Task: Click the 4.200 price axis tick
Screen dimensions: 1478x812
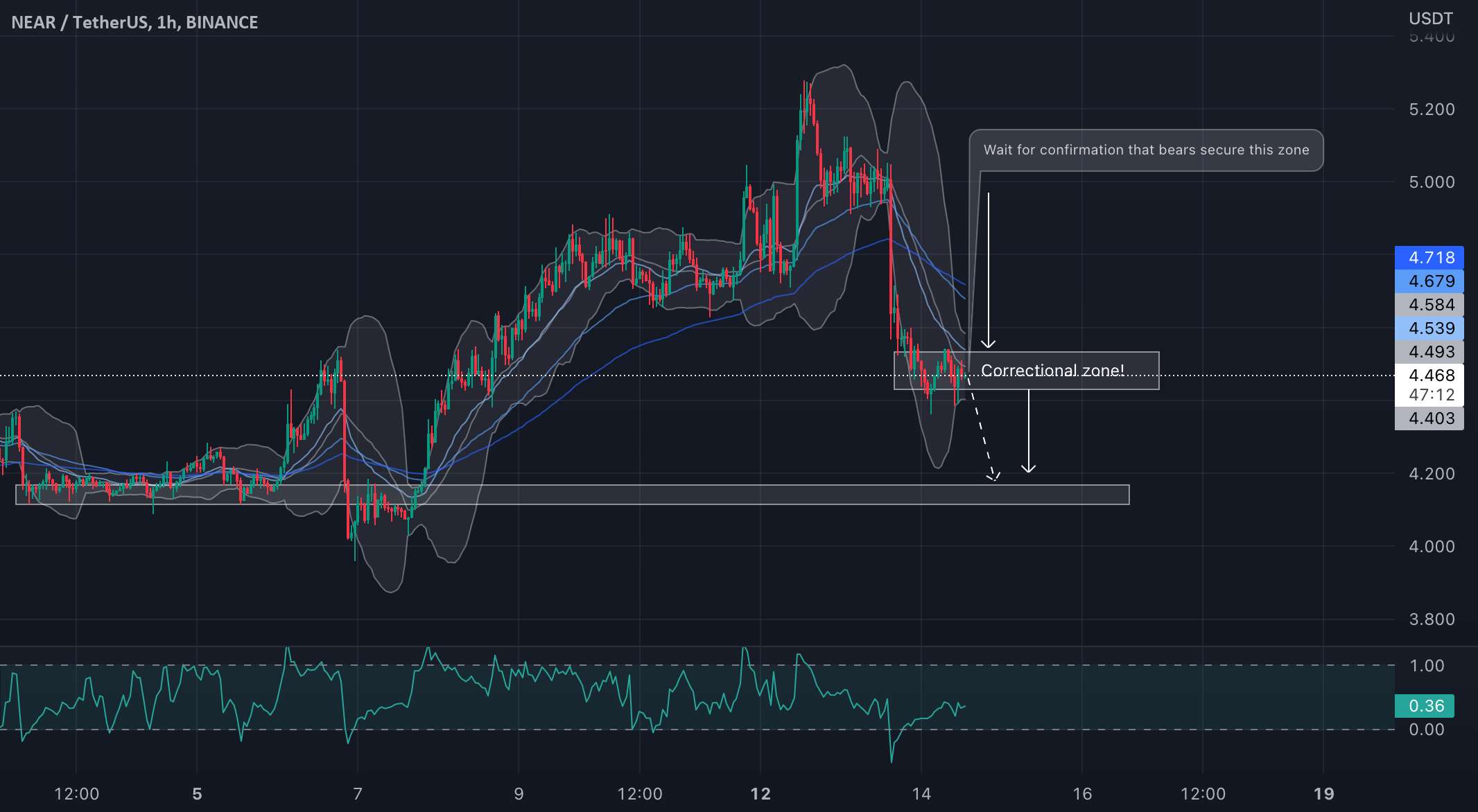Action: click(1432, 474)
